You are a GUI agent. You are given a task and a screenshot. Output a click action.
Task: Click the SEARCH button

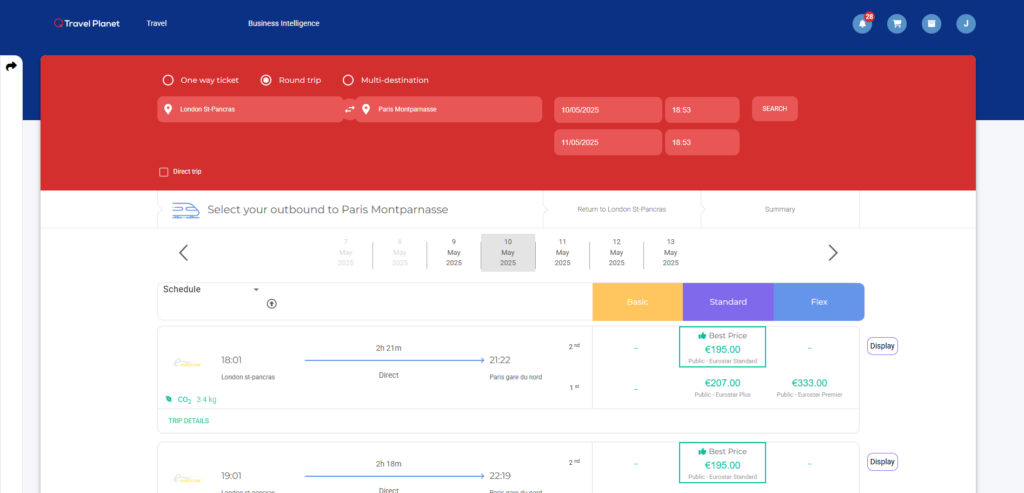point(775,109)
